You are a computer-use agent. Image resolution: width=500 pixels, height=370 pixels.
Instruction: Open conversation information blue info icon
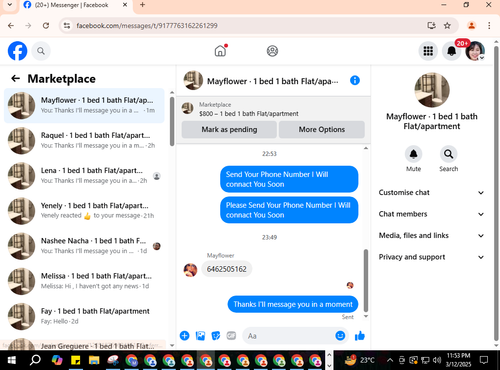click(355, 80)
